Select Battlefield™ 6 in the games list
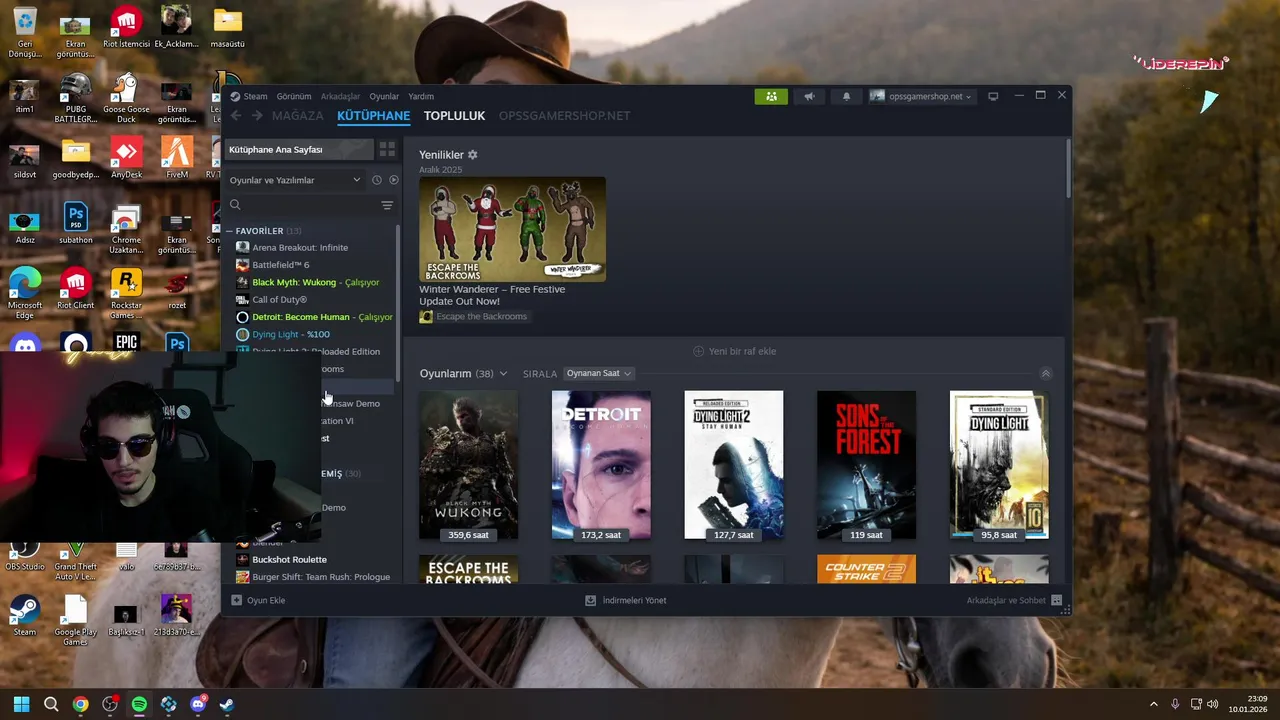Screen dimensions: 1280x720 [x=281, y=265]
